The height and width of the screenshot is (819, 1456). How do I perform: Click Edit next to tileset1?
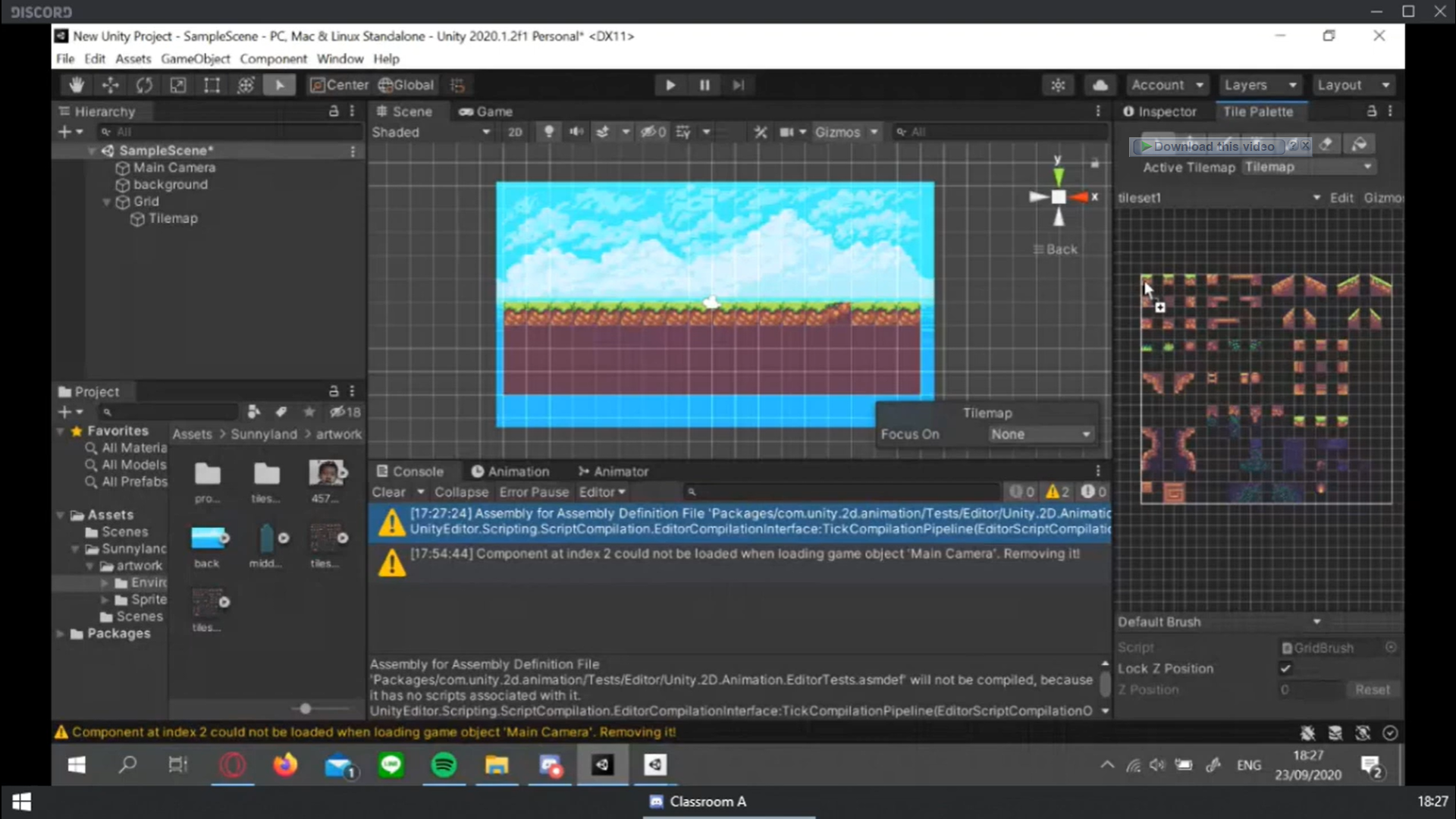tap(1341, 197)
